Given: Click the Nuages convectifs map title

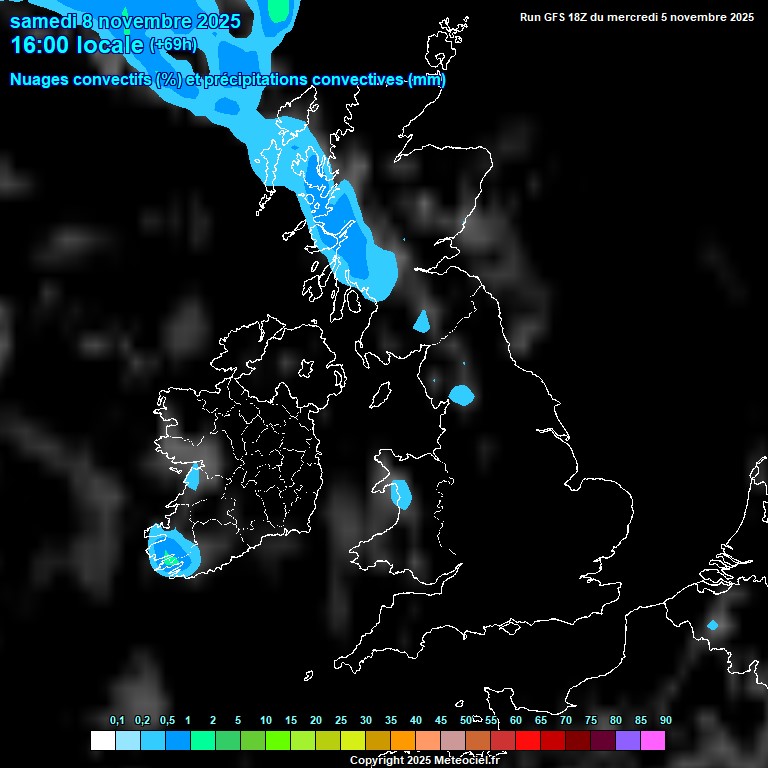Looking at the screenshot, I should click(x=227, y=80).
